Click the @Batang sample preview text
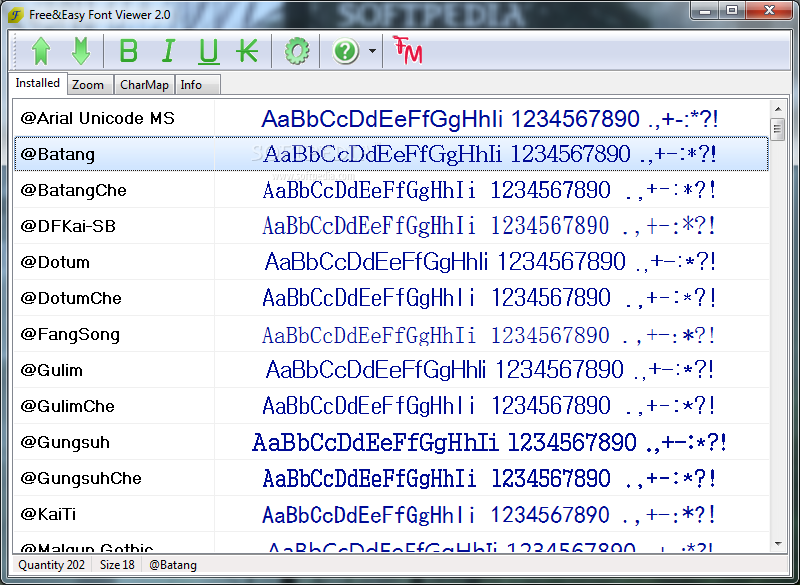The height and width of the screenshot is (585, 800). [x=490, y=154]
